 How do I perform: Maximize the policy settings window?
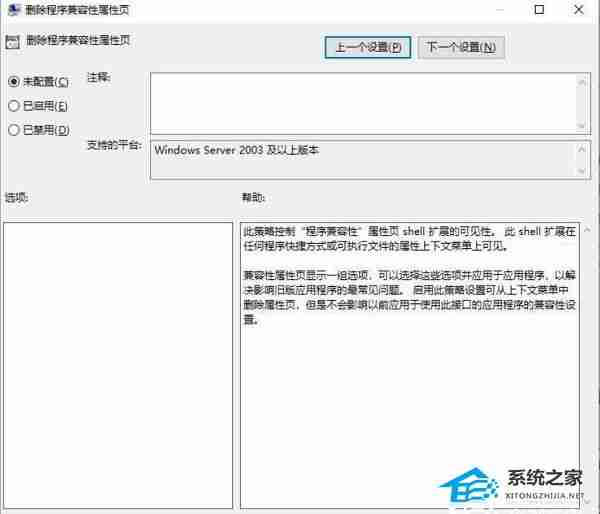[539, 10]
